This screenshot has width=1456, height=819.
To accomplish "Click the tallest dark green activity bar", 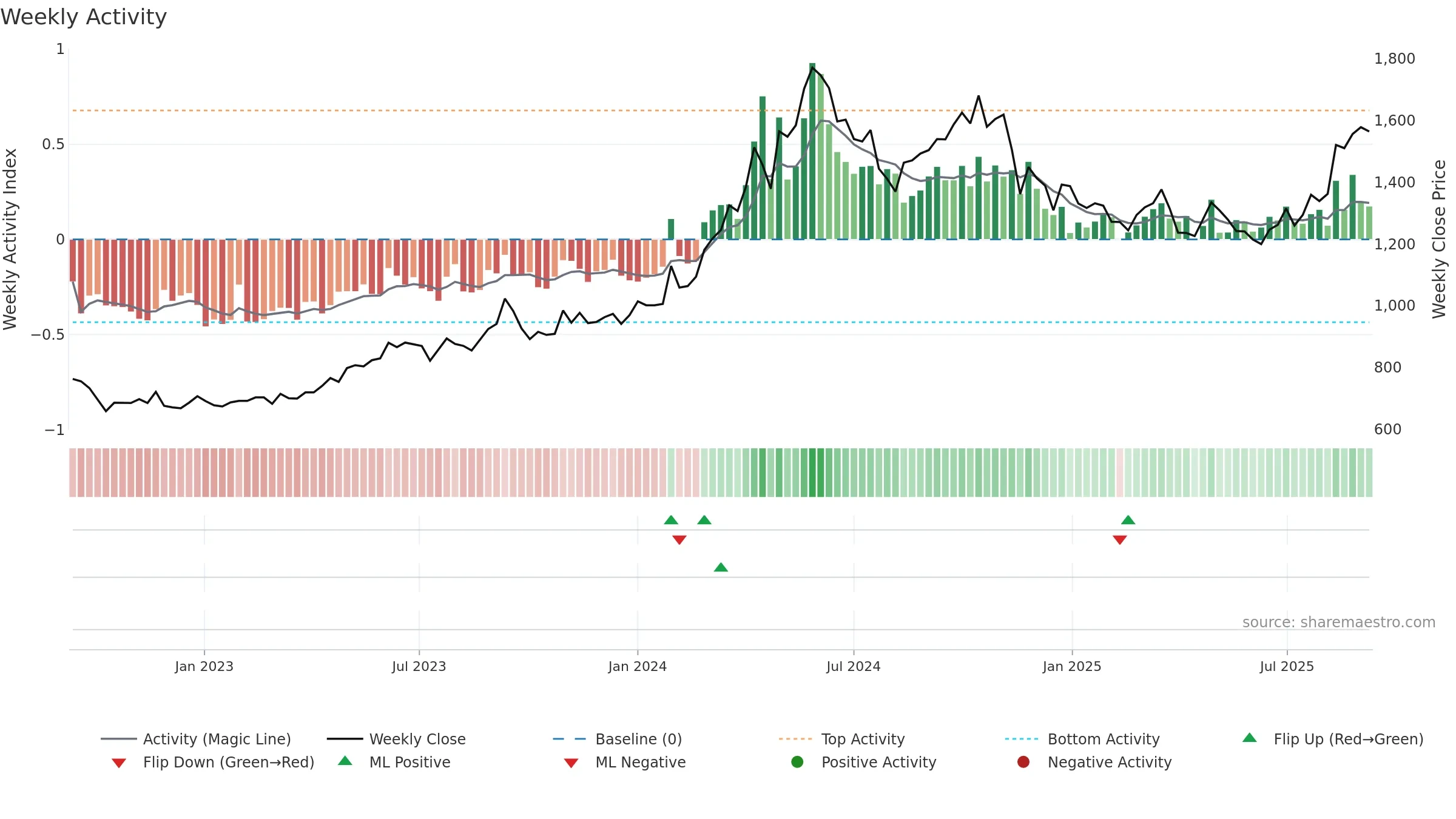I will tap(812, 151).
